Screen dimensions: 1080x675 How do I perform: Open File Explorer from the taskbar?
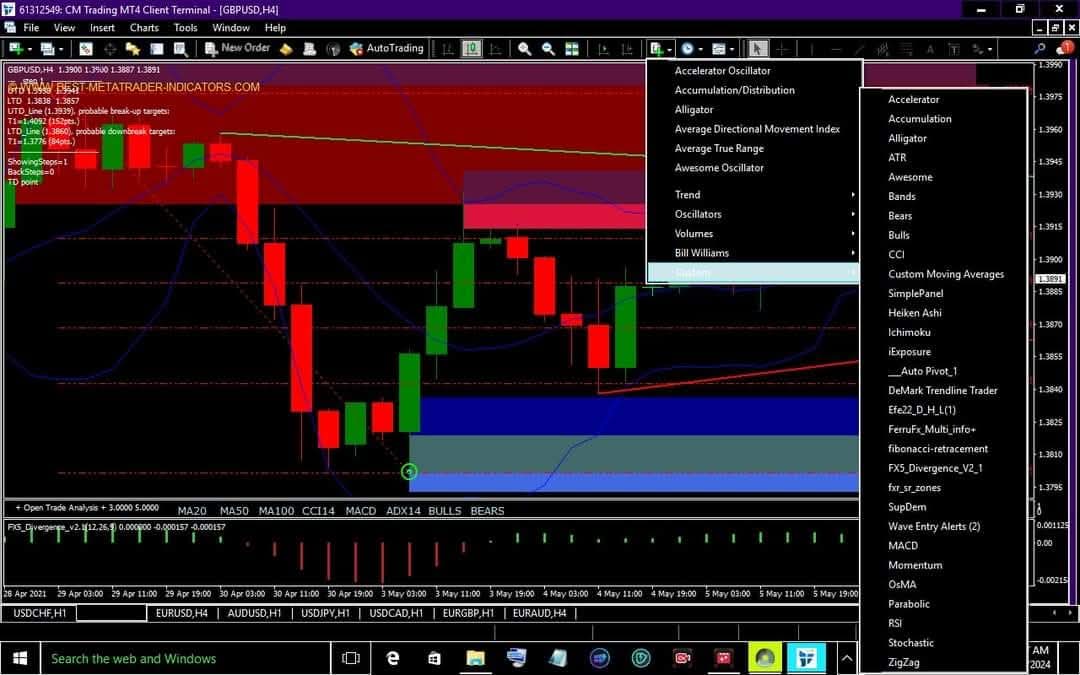click(475, 658)
